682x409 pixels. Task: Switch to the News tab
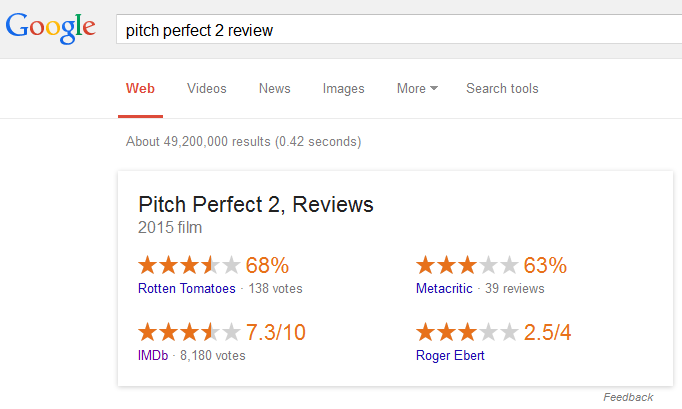coord(274,89)
